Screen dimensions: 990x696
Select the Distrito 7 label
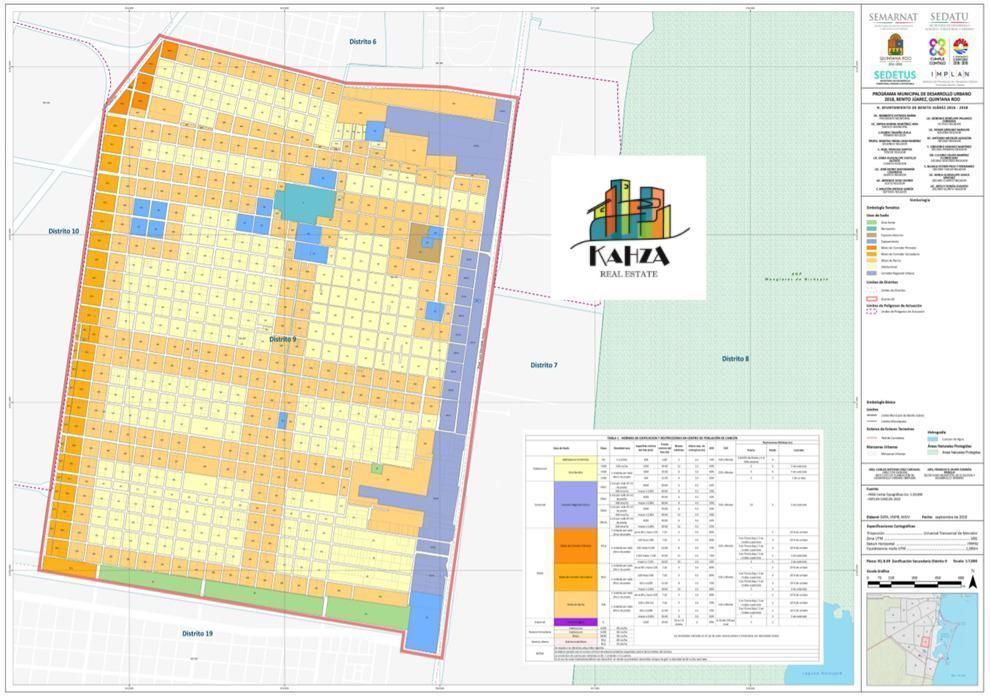pyautogui.click(x=544, y=366)
